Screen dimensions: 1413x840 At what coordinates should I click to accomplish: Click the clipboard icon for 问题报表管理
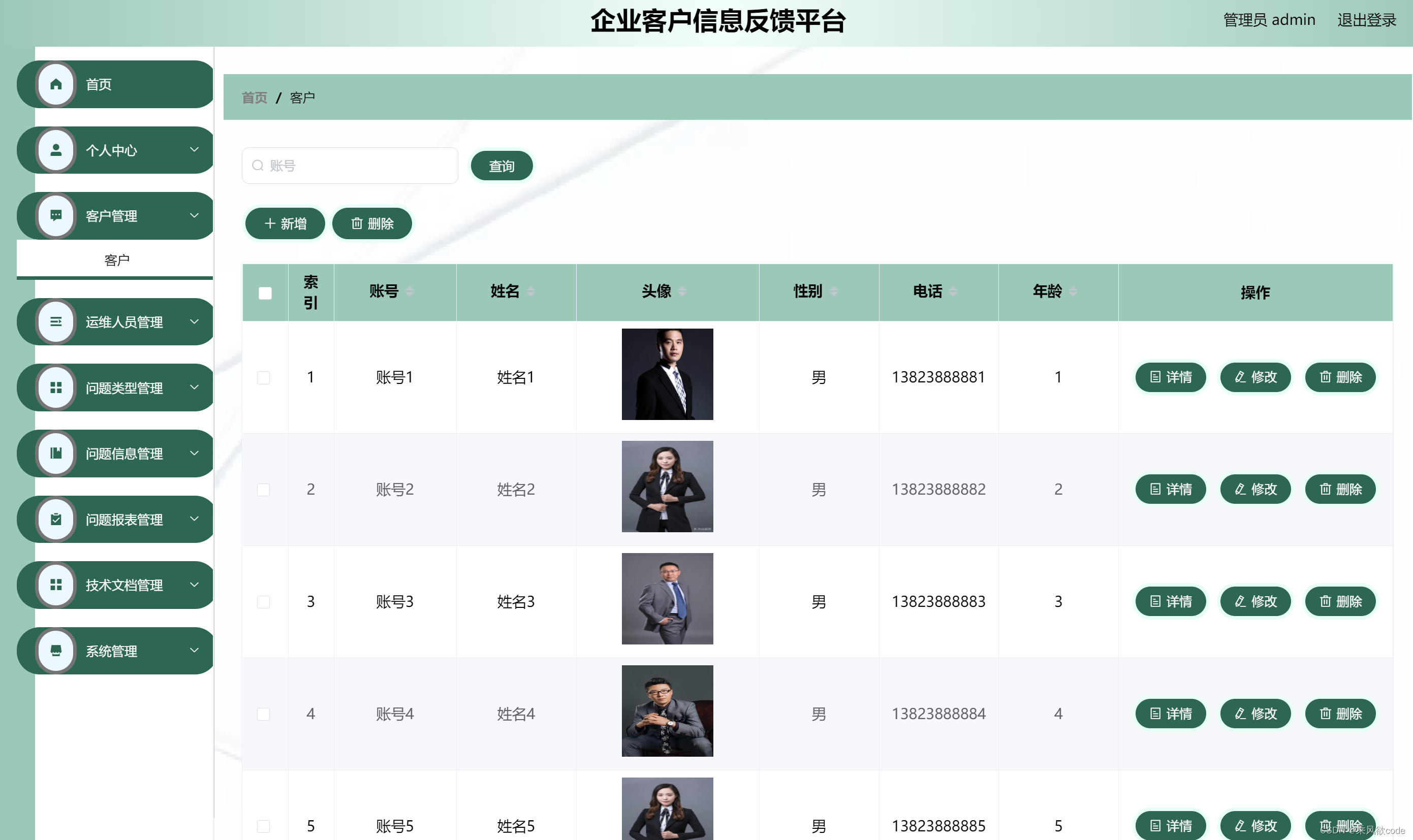(55, 519)
